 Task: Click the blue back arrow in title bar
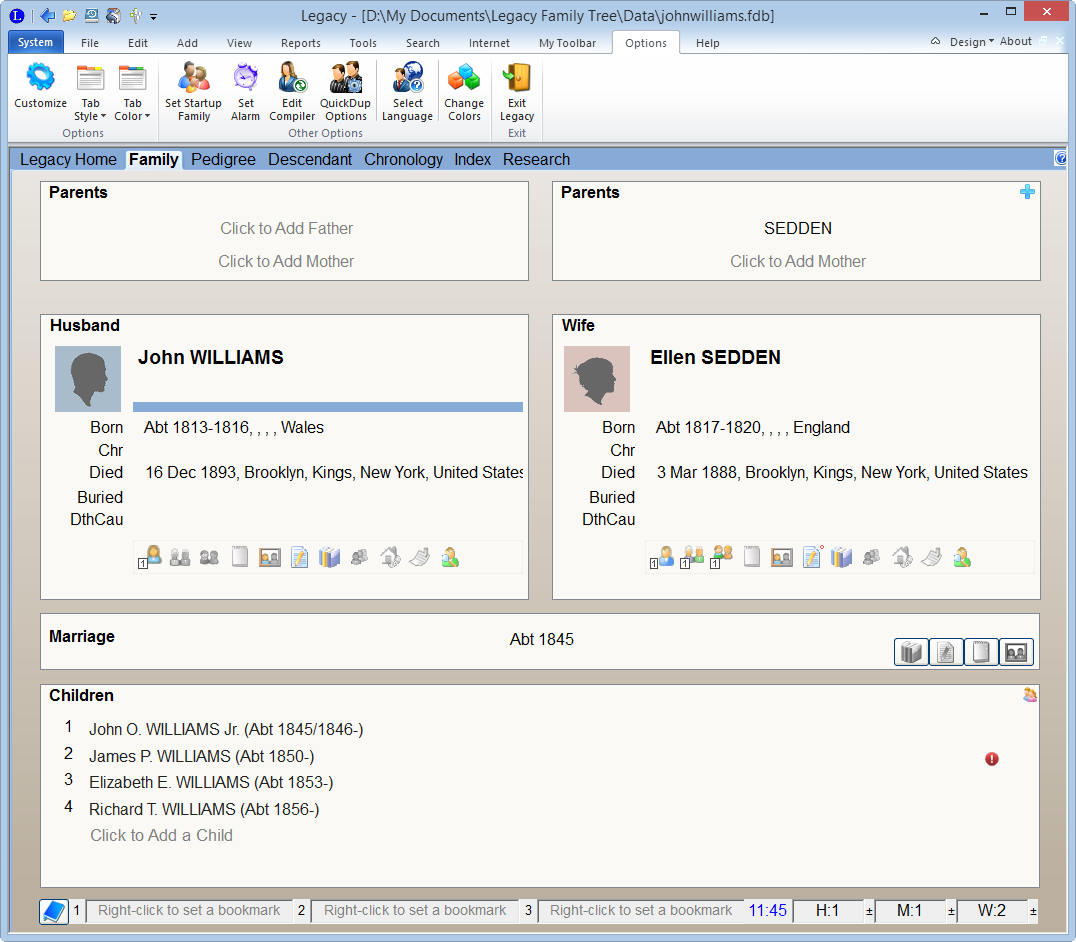47,15
